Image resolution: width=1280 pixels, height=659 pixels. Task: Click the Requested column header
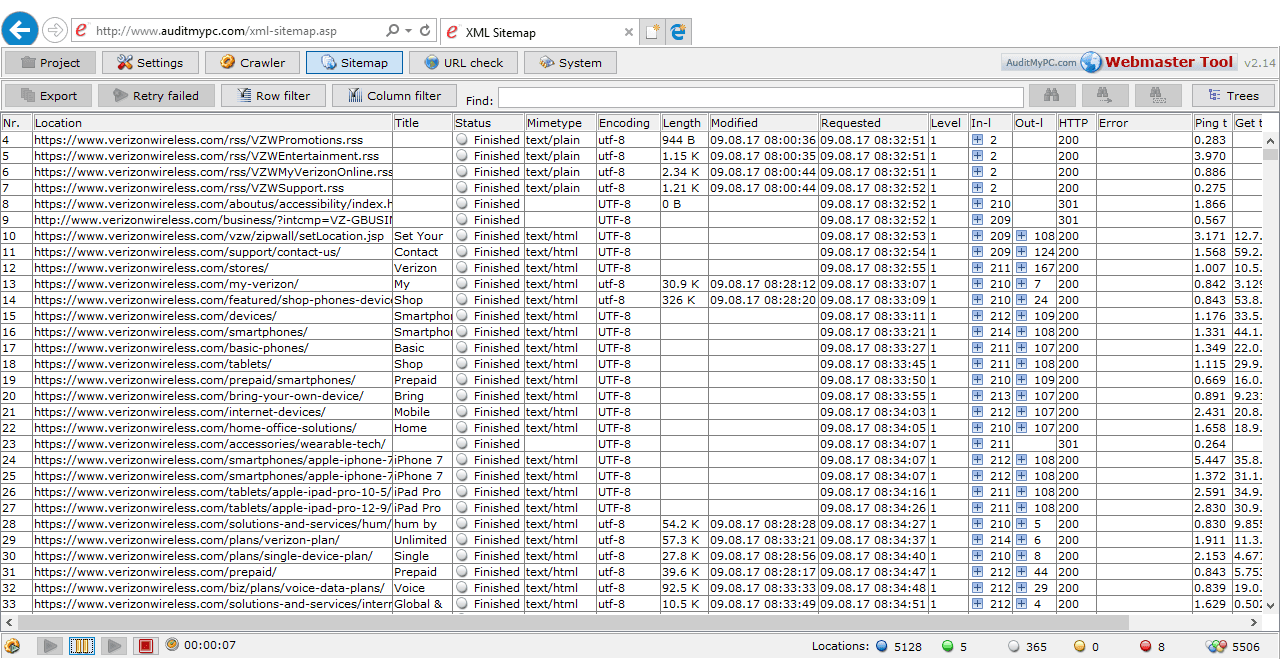874,123
